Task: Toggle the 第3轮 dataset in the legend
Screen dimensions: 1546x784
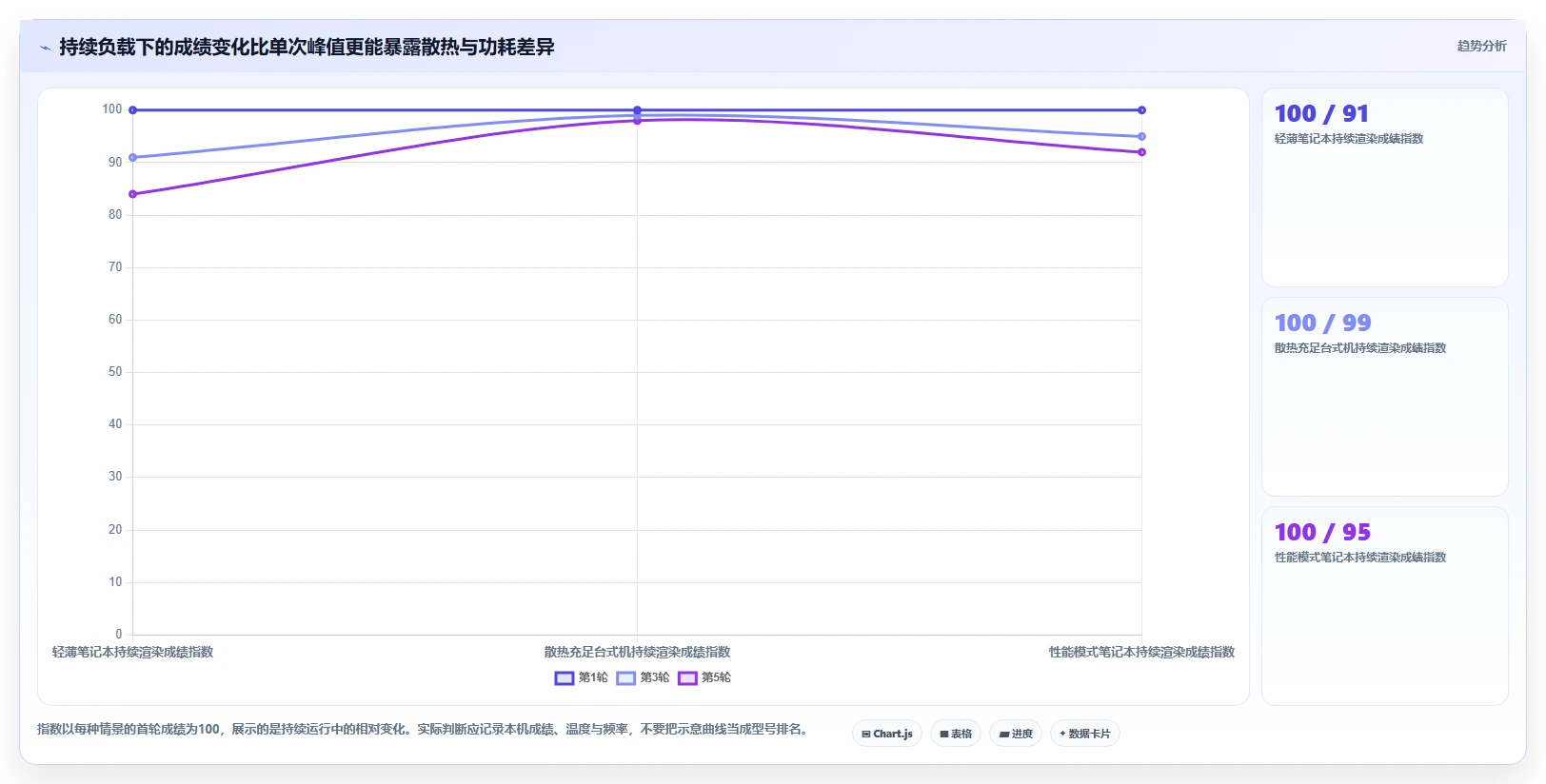Action: pyautogui.click(x=643, y=677)
